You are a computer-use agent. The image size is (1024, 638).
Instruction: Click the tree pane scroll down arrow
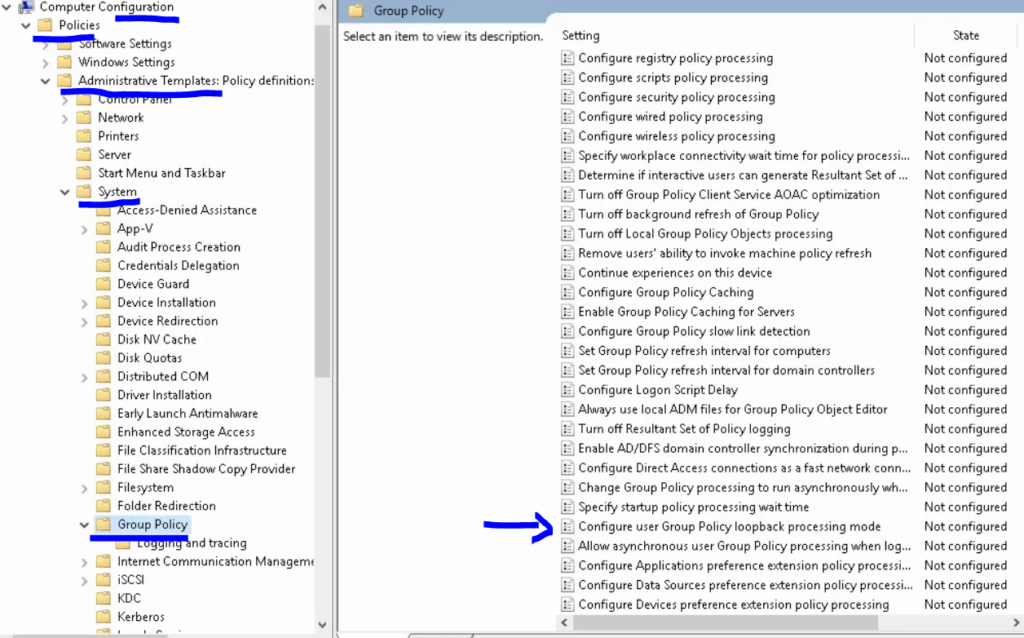tap(322, 625)
